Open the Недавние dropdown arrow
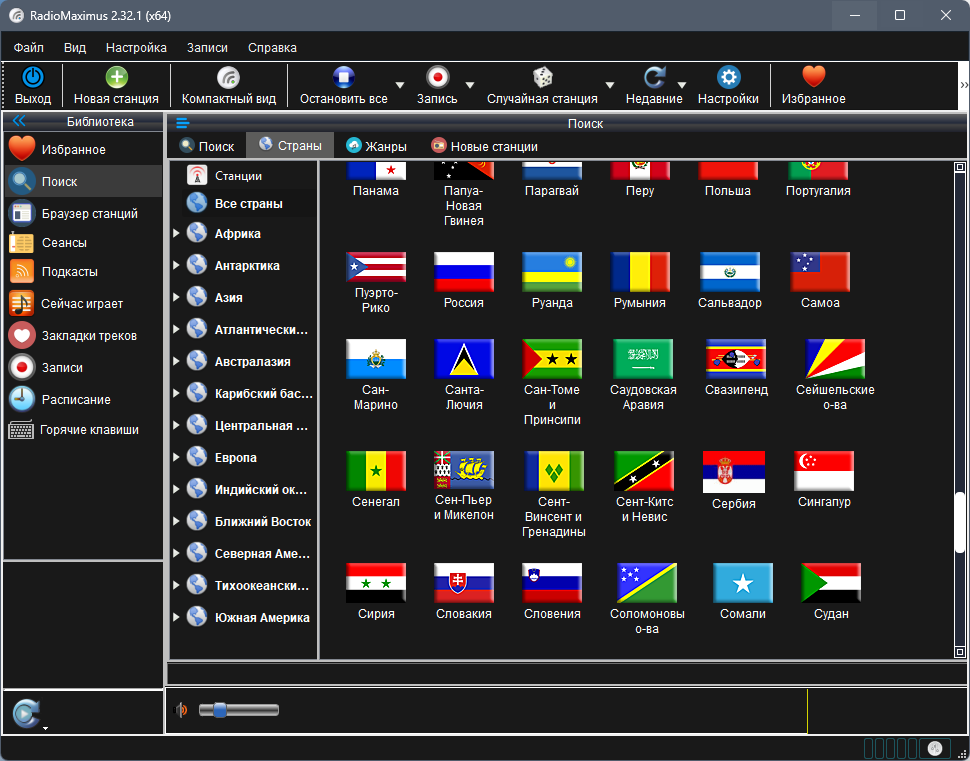 coord(682,85)
